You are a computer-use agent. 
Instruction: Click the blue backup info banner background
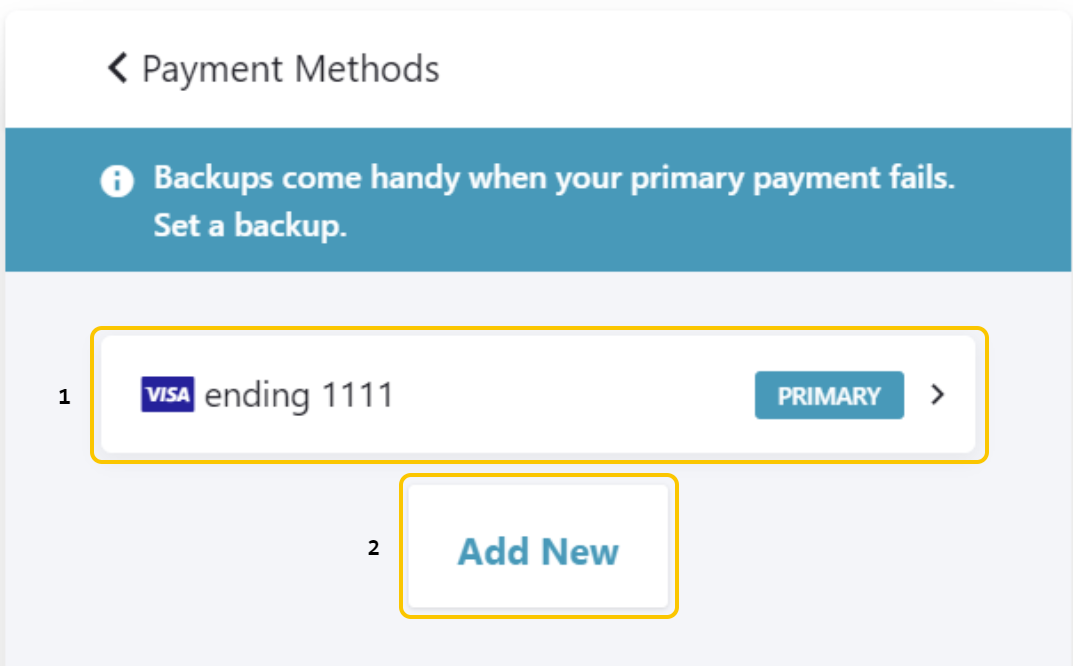pos(538,200)
